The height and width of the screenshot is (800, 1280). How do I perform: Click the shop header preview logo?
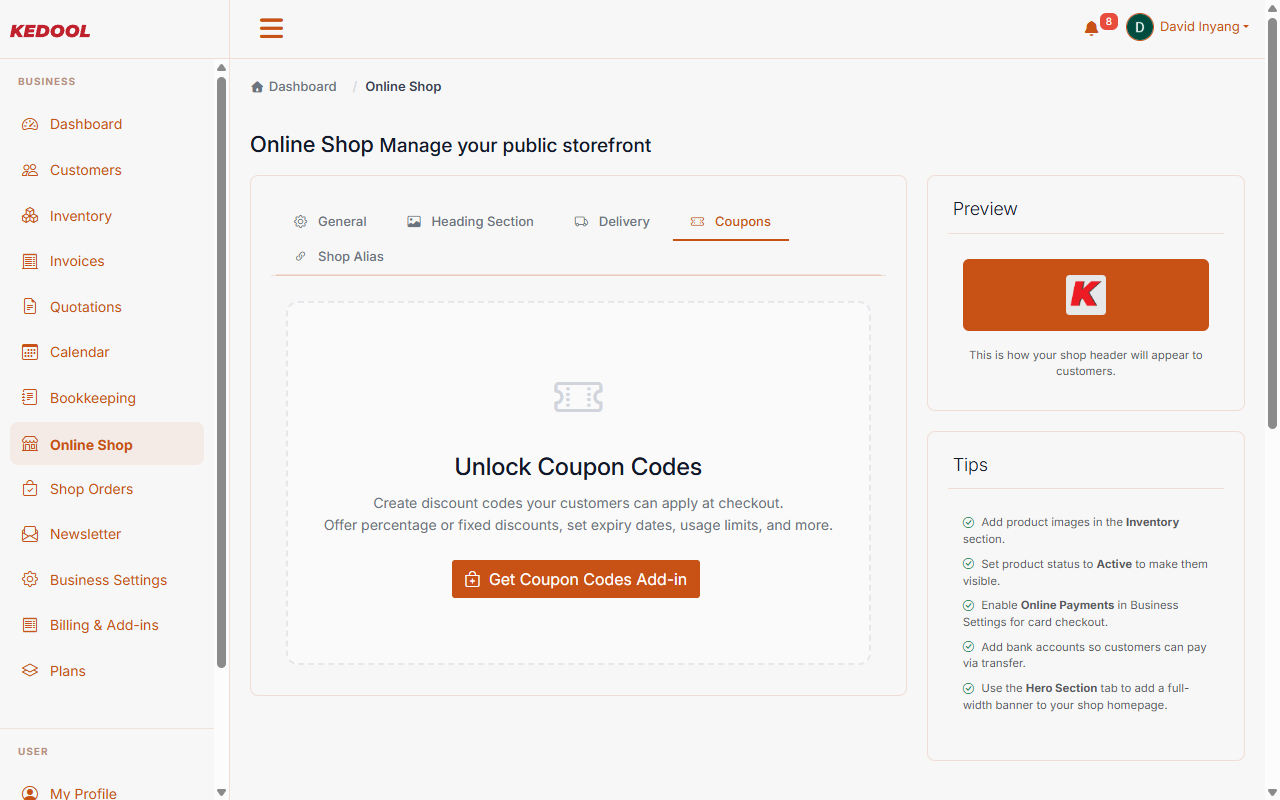pyautogui.click(x=1086, y=295)
